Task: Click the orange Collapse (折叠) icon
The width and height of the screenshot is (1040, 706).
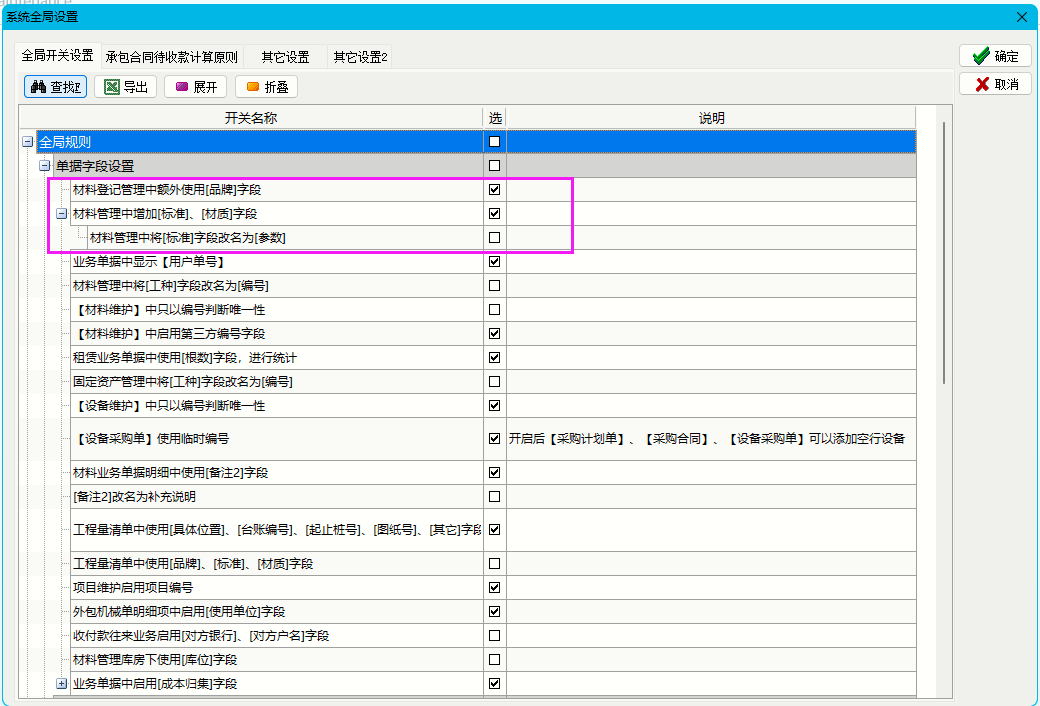Action: coord(253,87)
